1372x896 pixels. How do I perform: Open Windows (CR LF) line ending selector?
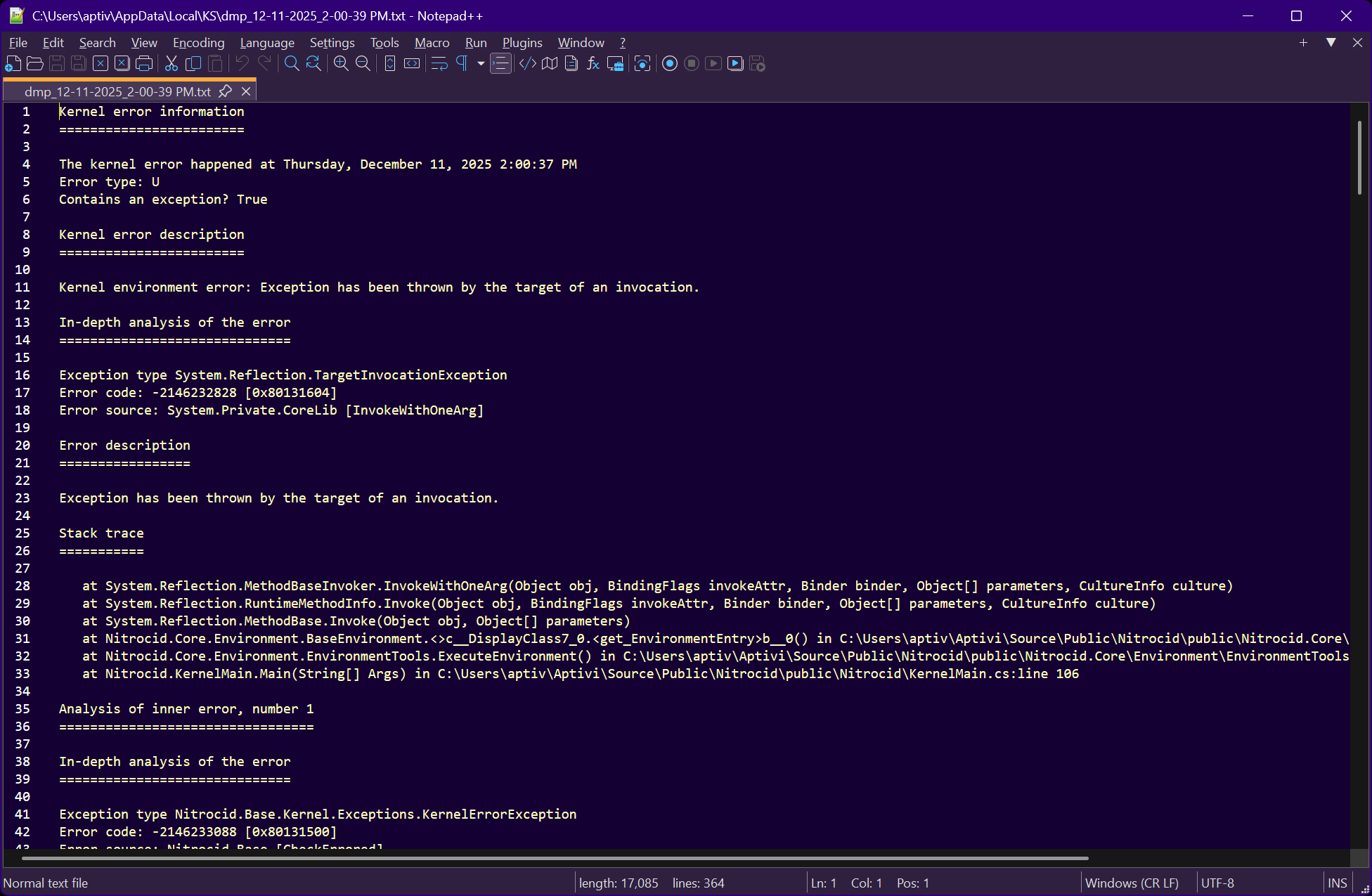(1132, 883)
